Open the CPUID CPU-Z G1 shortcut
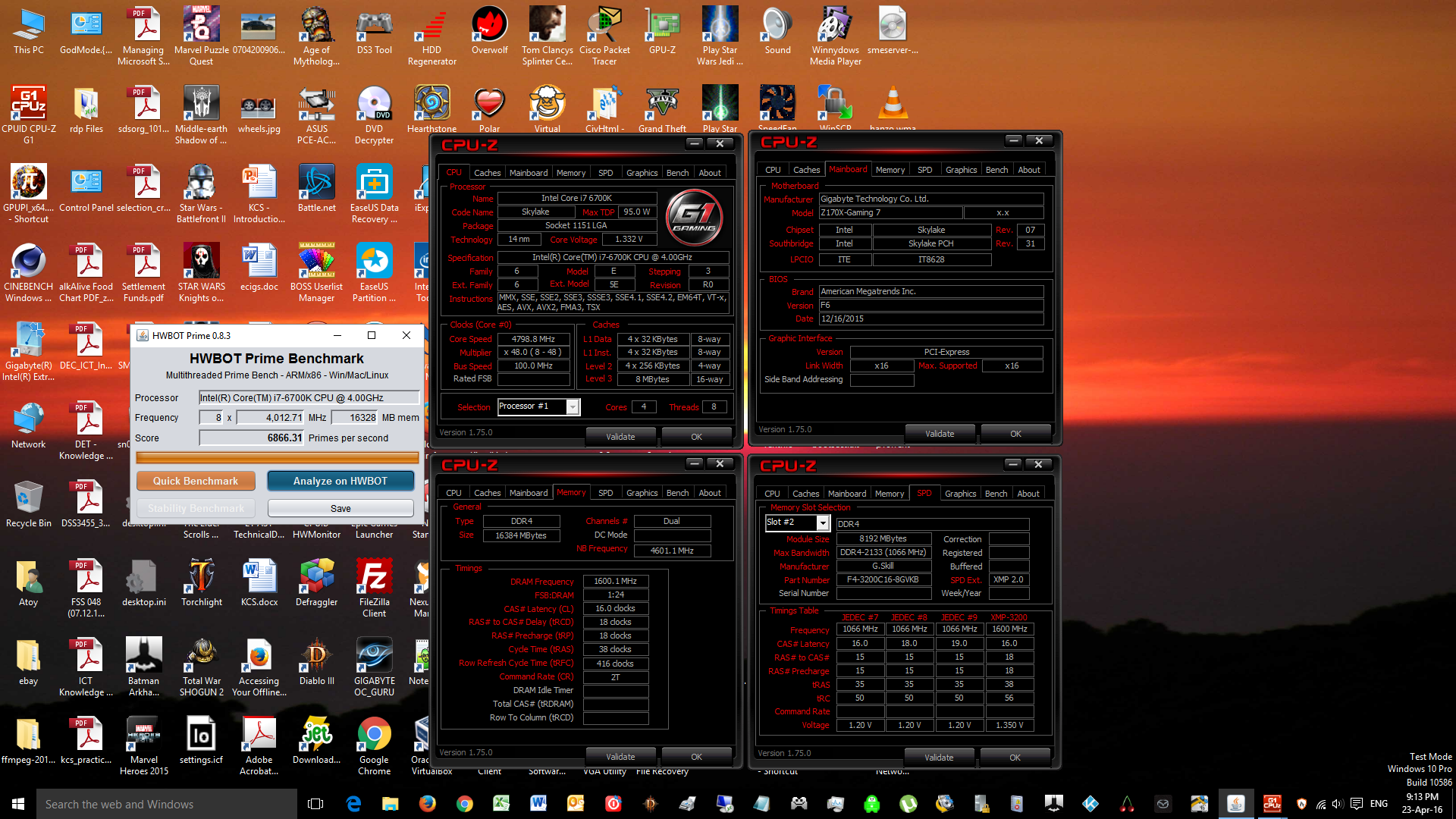The image size is (1456, 819). (x=29, y=115)
